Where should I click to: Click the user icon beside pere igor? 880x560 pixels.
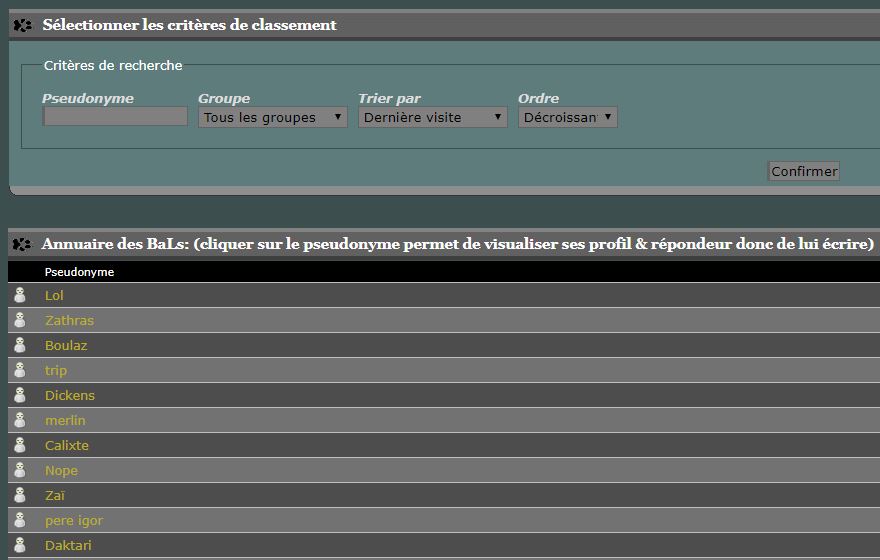[19, 520]
